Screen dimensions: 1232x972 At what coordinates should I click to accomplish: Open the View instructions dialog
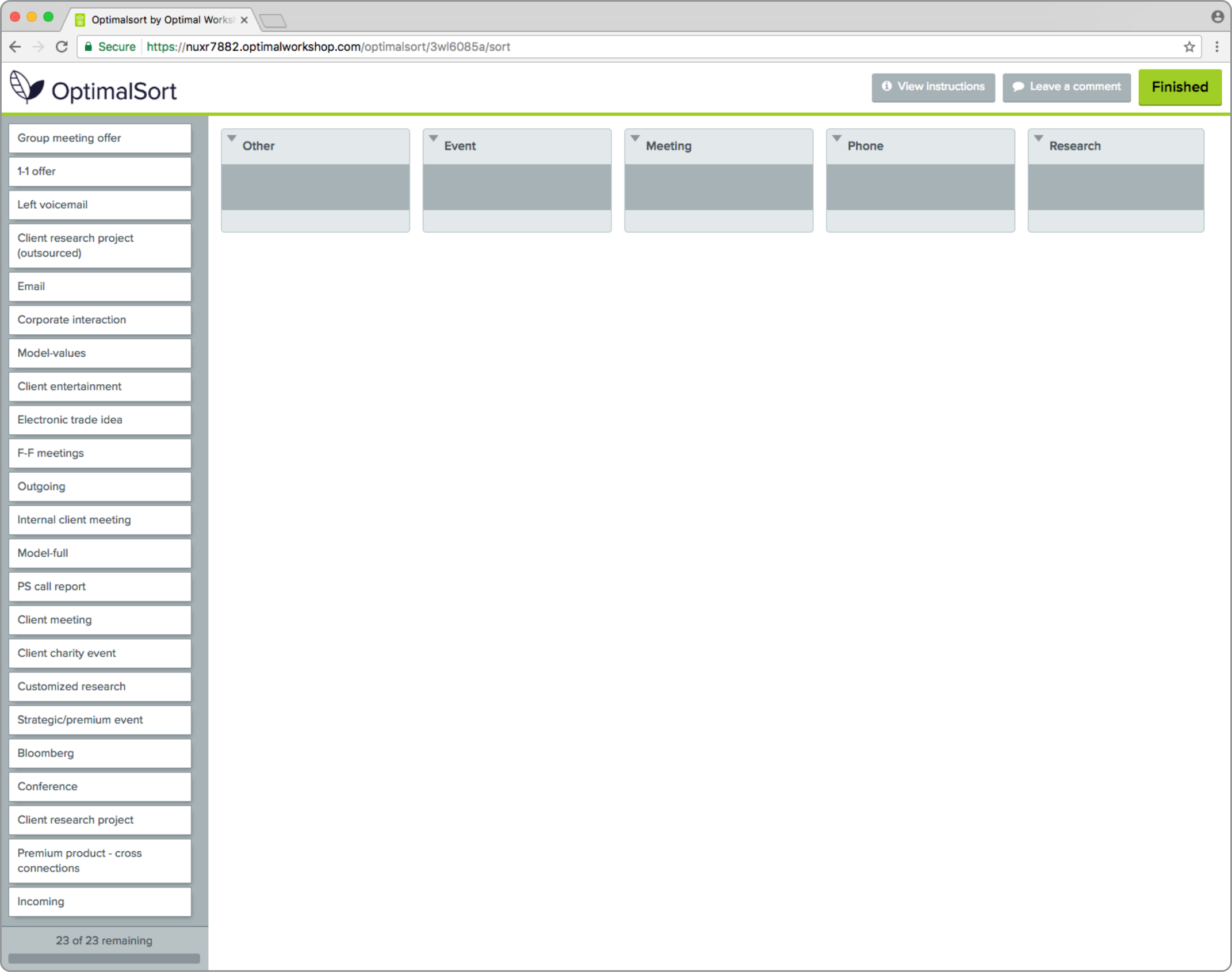point(933,87)
